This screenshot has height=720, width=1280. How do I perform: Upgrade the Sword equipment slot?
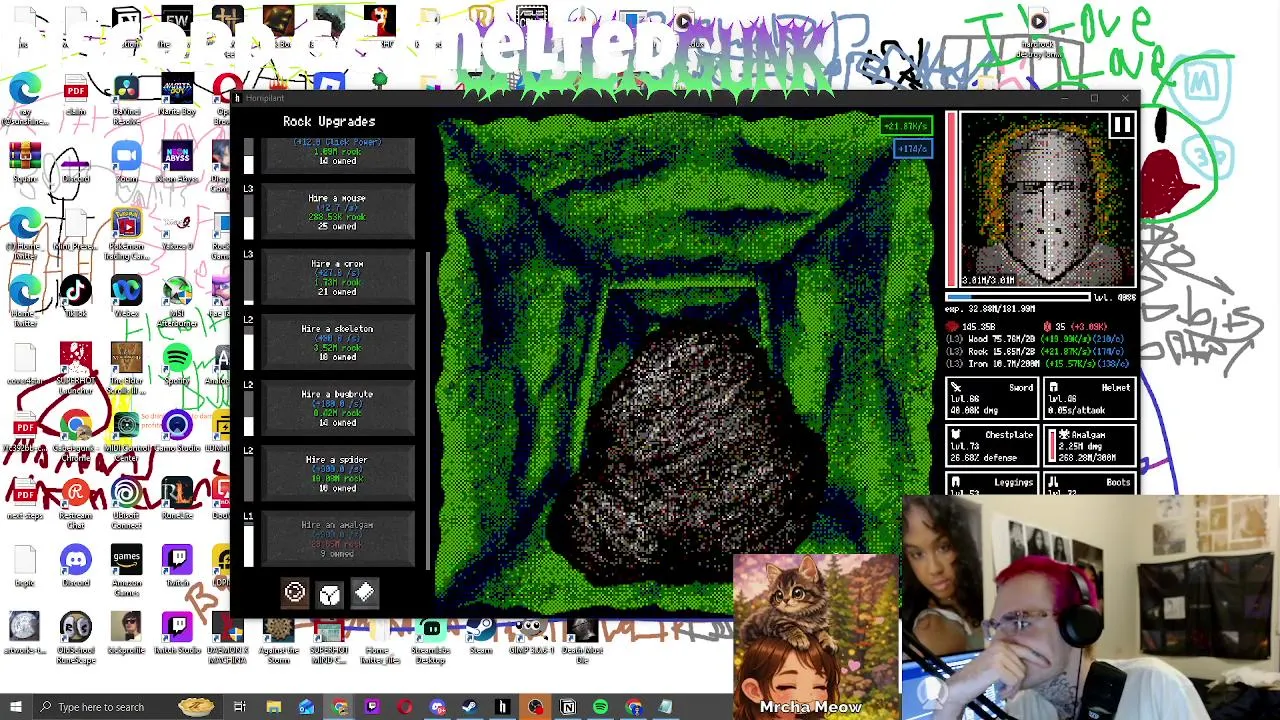click(x=993, y=399)
